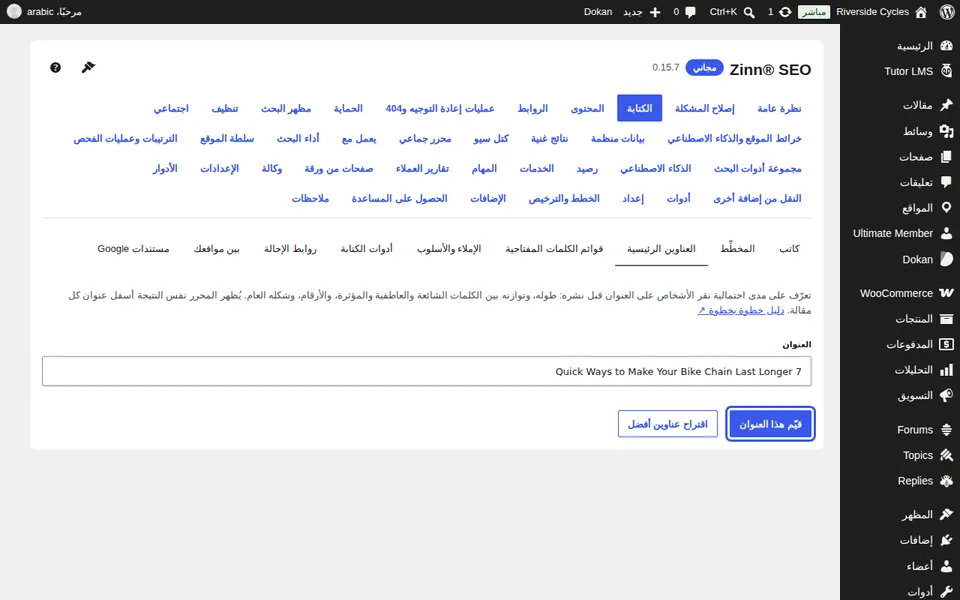Select the كاتب sub-tab

(x=789, y=249)
